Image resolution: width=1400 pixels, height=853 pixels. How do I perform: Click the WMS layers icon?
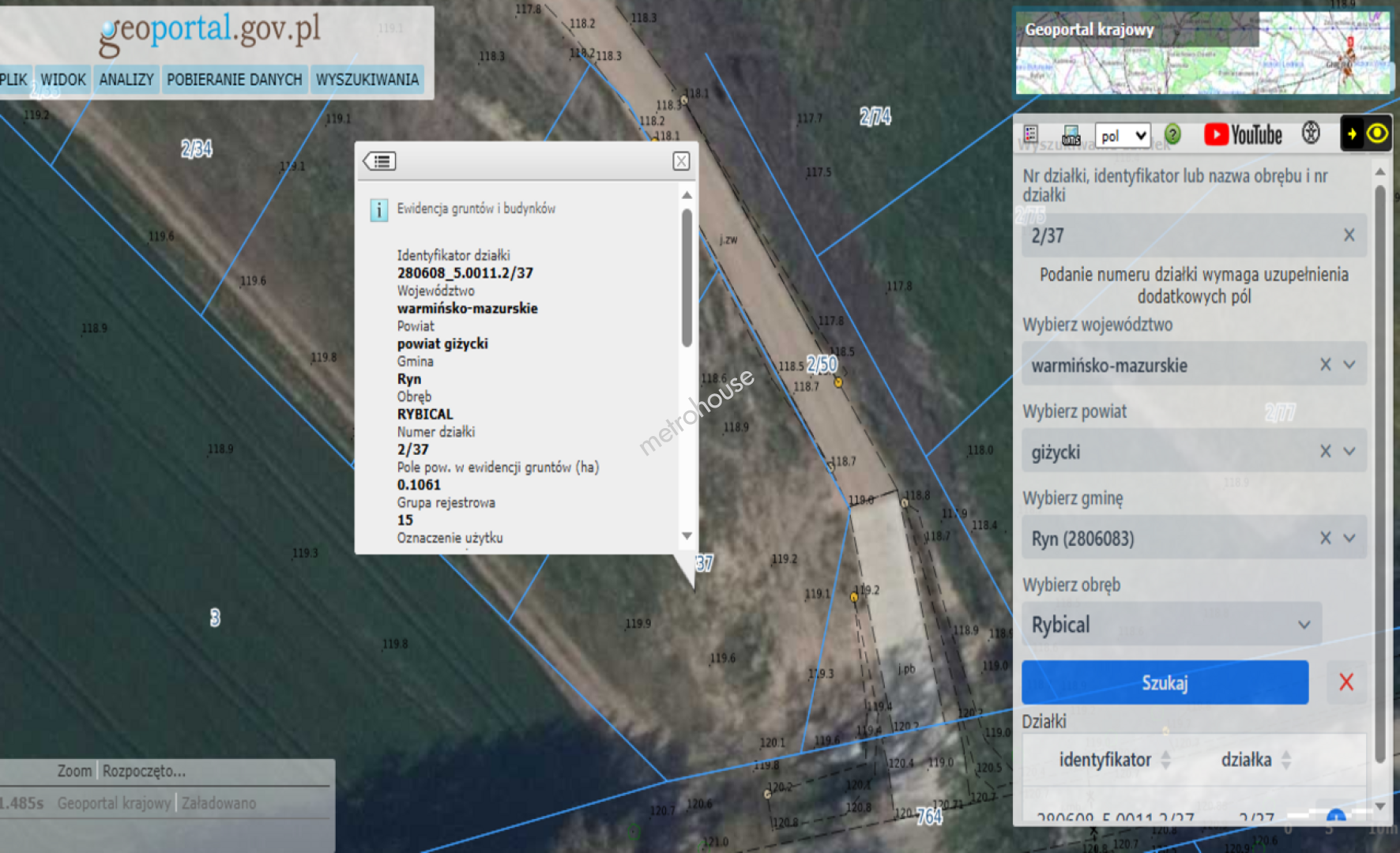click(1071, 135)
